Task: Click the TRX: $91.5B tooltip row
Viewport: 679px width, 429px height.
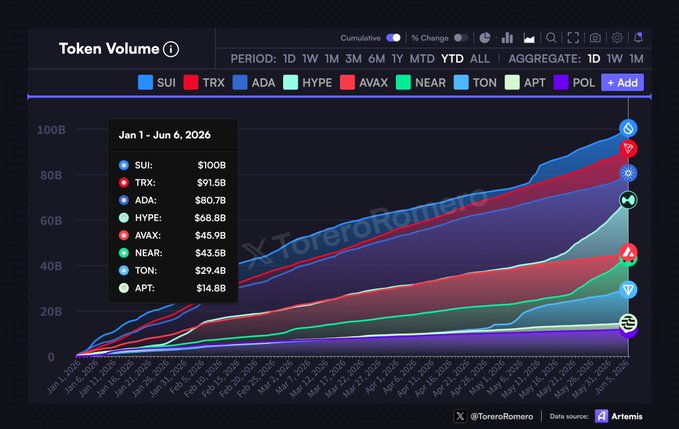Action: [172, 183]
